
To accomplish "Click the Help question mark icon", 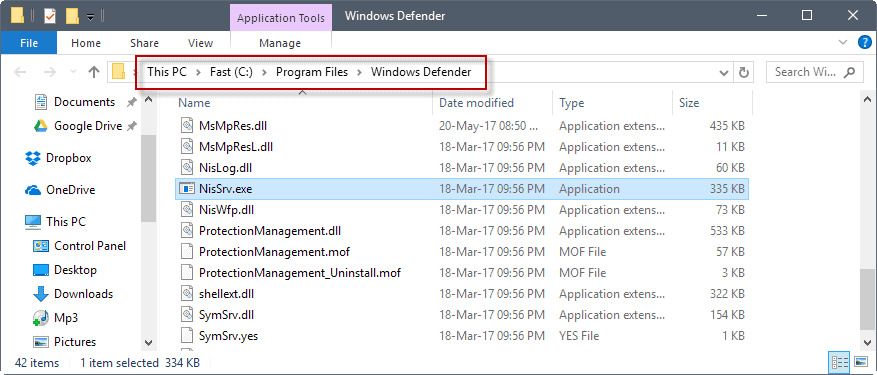I will pyautogui.click(x=865, y=43).
